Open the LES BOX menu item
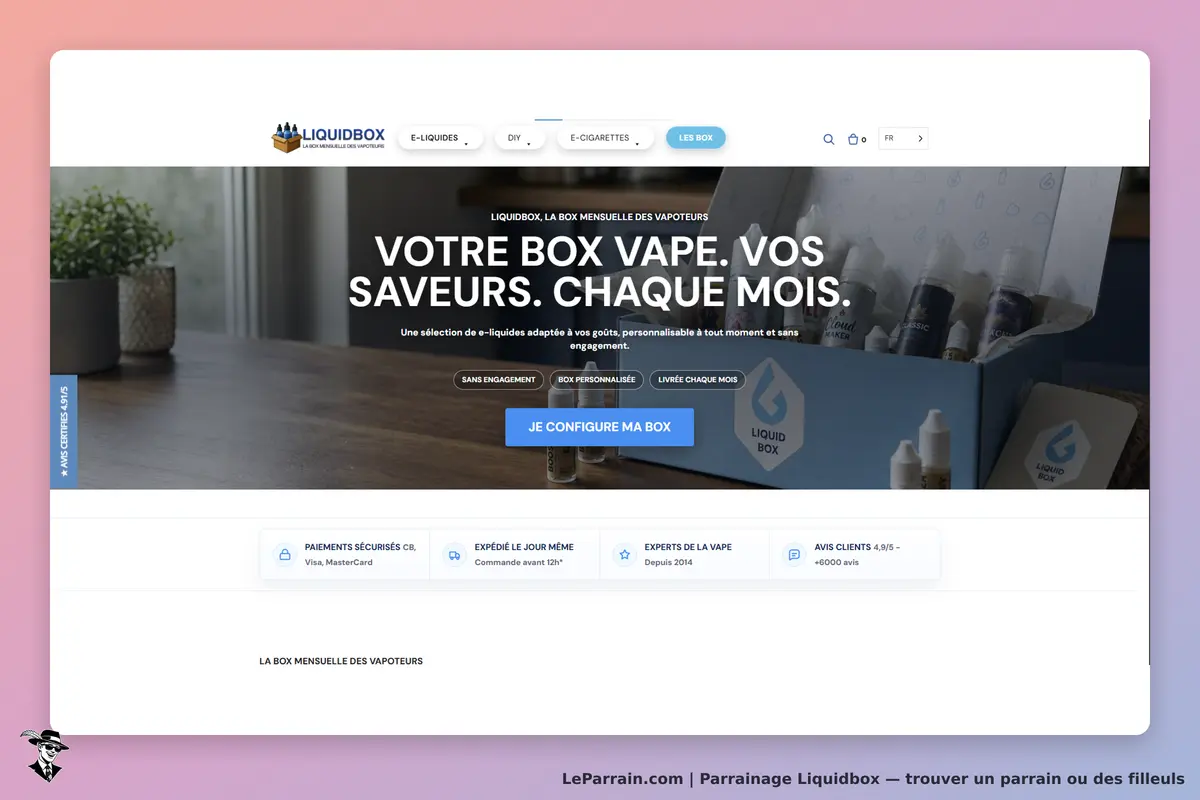 (x=696, y=138)
